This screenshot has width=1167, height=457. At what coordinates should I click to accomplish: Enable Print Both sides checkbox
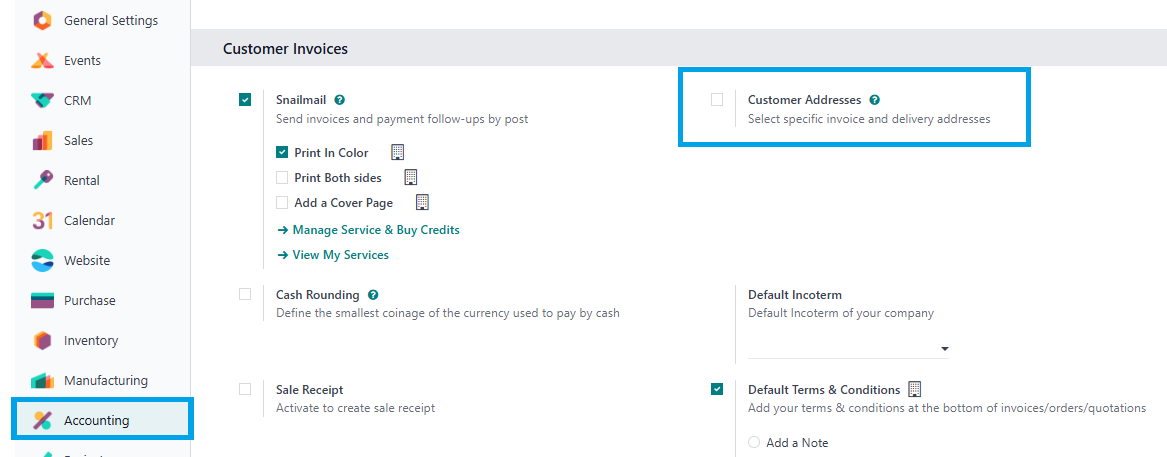tap(282, 178)
